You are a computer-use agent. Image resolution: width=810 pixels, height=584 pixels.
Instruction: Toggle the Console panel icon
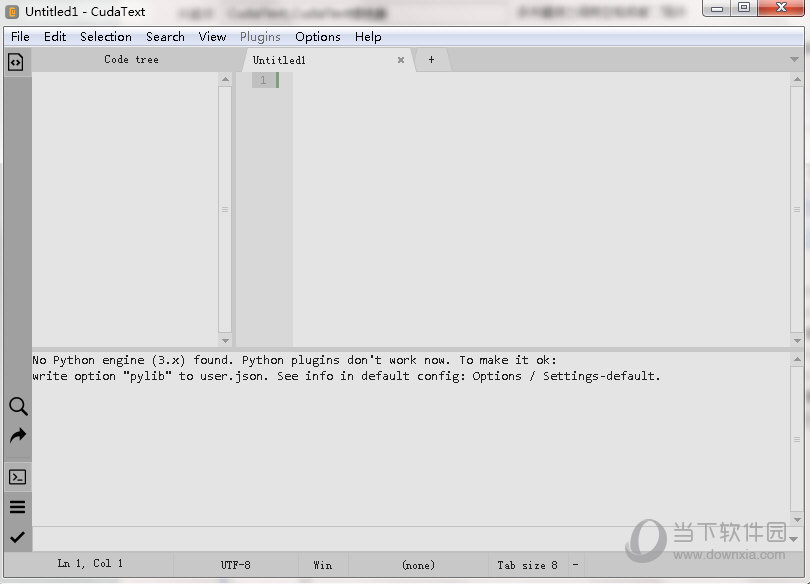[x=17, y=477]
